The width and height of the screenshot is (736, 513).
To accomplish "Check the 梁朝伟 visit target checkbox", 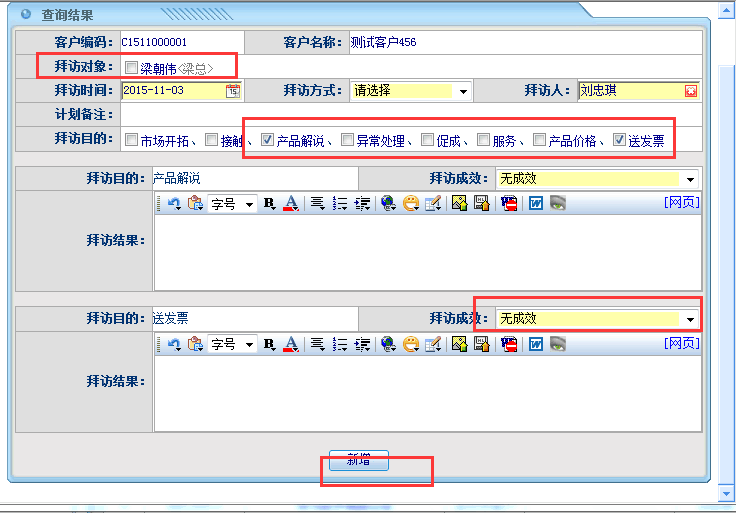I will [x=131, y=67].
